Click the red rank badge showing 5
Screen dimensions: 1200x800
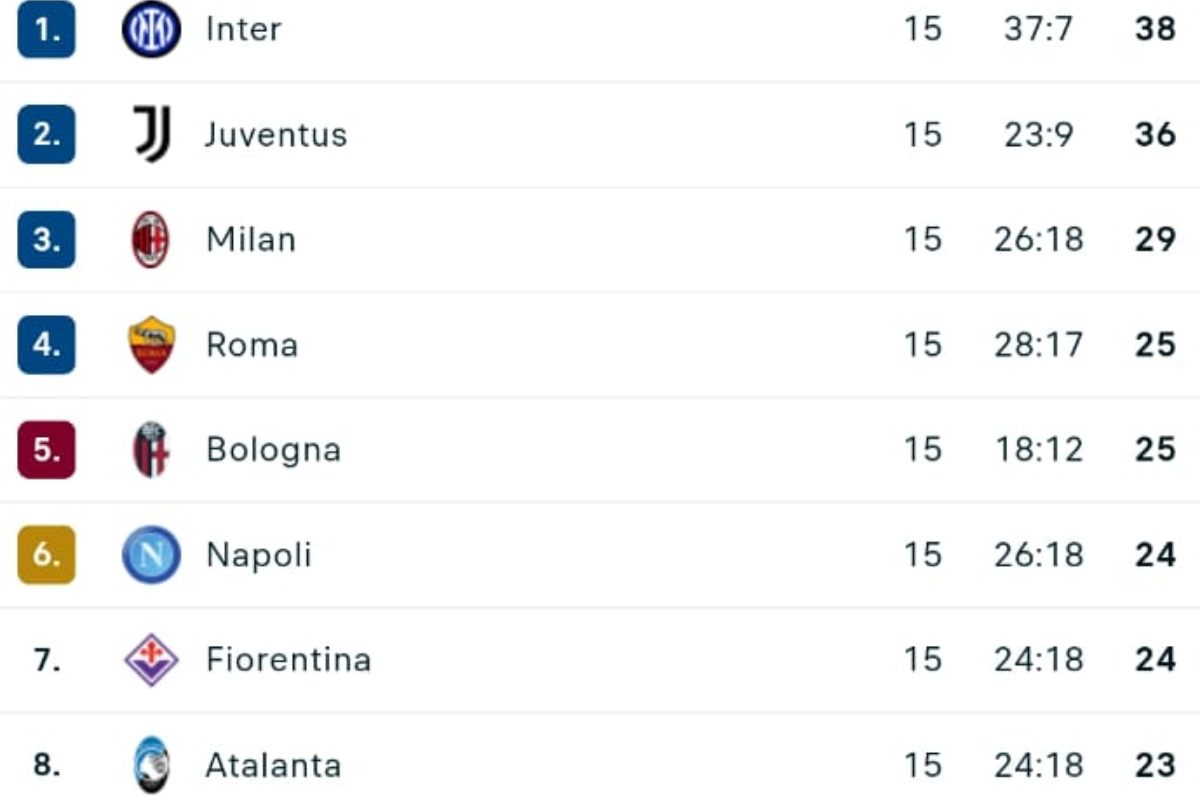[x=45, y=449]
